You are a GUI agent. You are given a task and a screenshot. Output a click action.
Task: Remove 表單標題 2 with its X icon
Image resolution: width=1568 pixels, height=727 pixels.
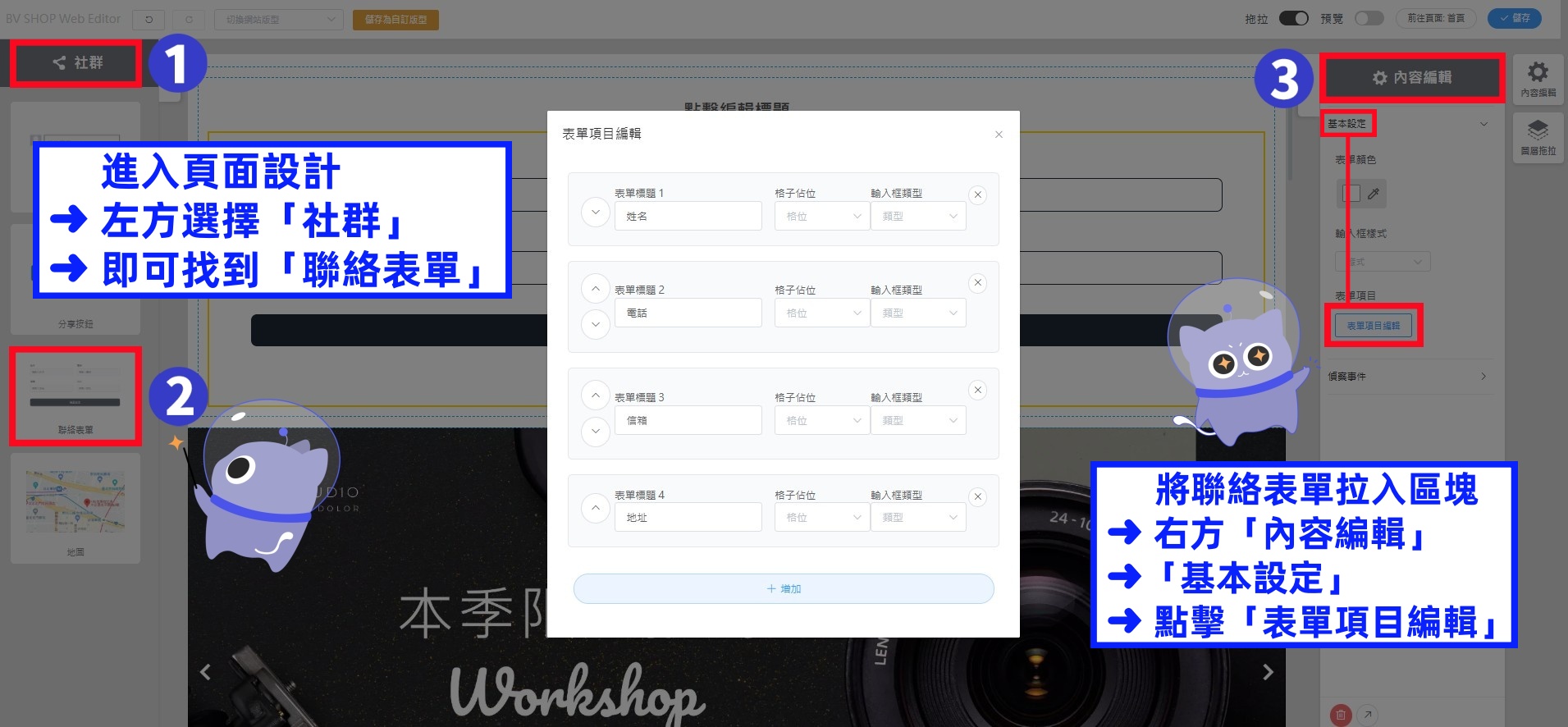[x=977, y=283]
